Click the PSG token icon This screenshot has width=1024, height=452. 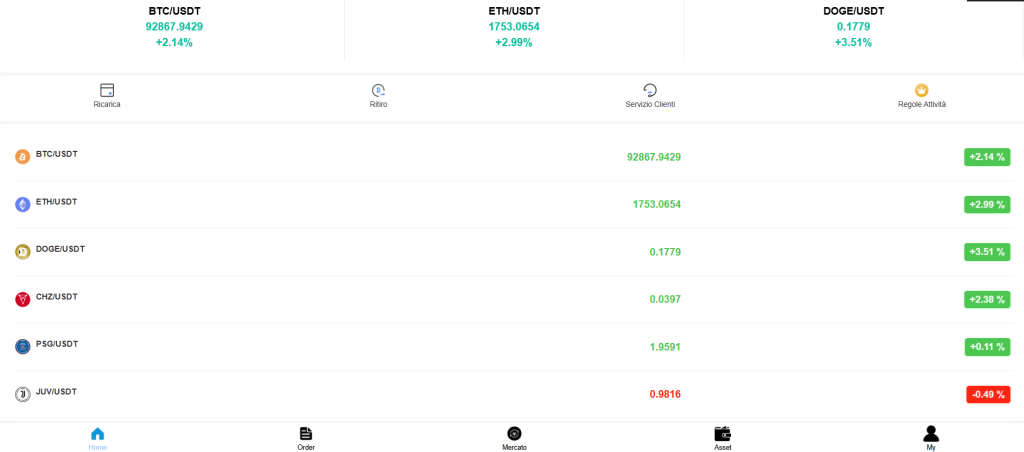(x=23, y=347)
